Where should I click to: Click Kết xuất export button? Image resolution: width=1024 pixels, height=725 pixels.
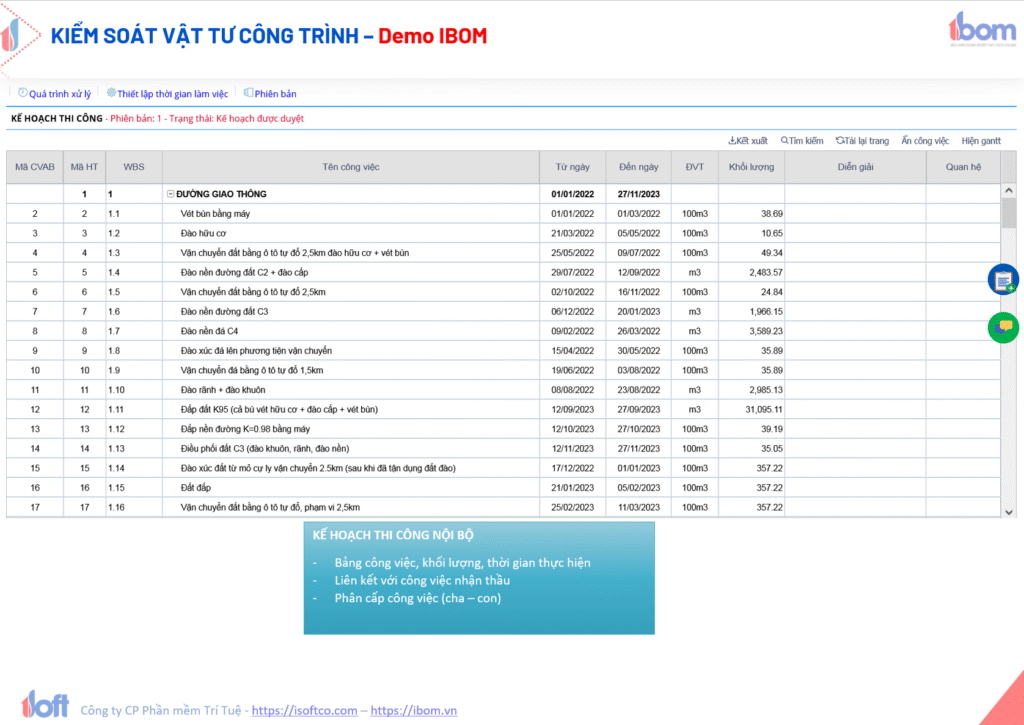click(x=748, y=141)
